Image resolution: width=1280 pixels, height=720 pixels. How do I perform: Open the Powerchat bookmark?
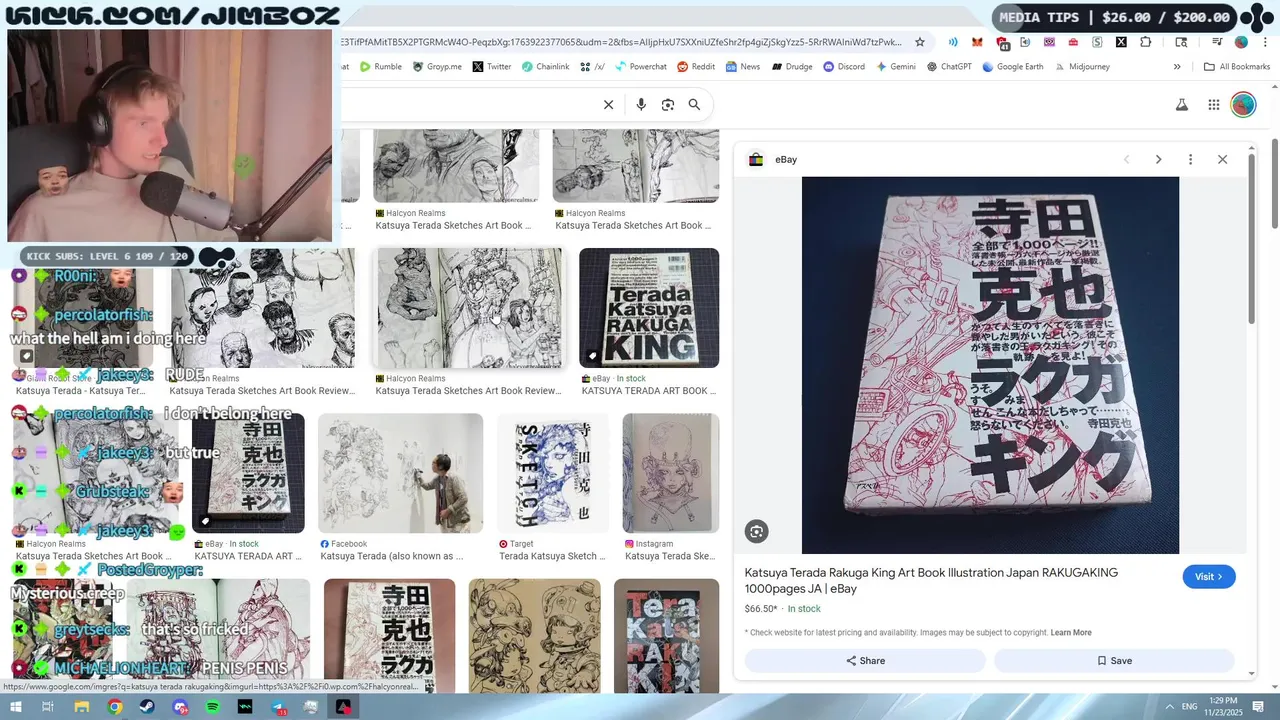[x=641, y=67]
